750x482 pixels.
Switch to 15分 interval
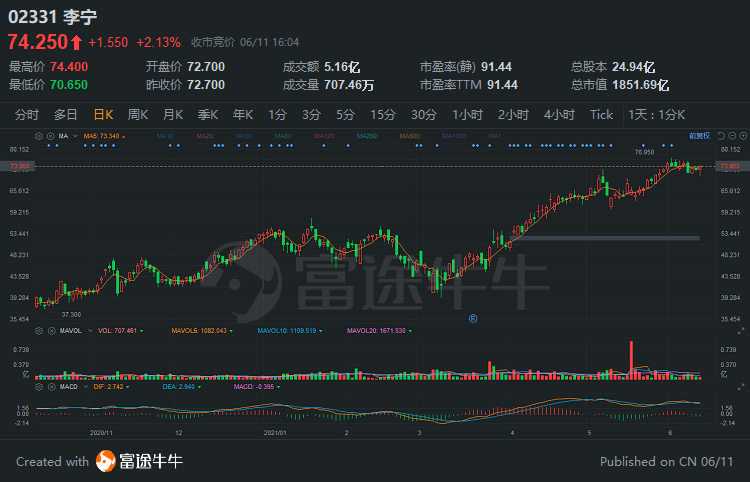click(383, 115)
